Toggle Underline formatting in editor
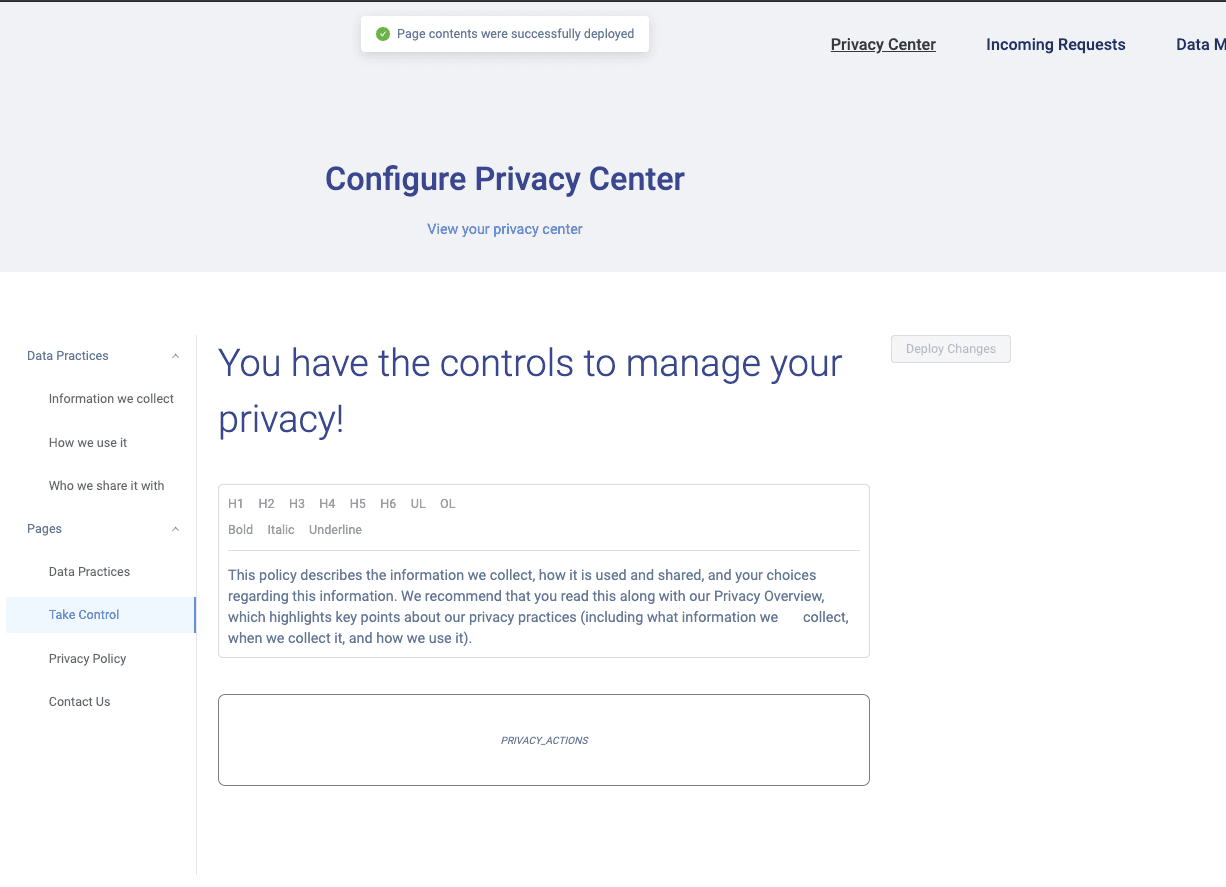This screenshot has width=1226, height=887. tap(335, 530)
